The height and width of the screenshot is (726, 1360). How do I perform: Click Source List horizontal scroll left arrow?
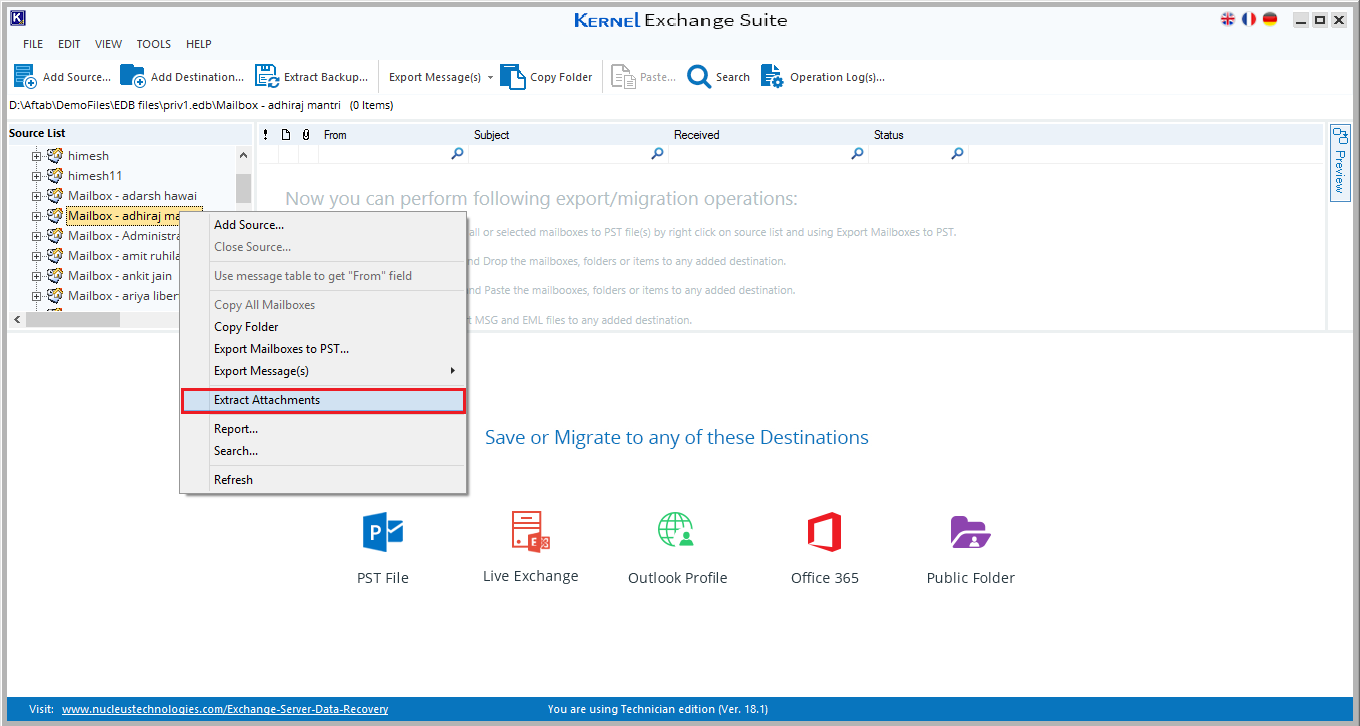[16, 319]
